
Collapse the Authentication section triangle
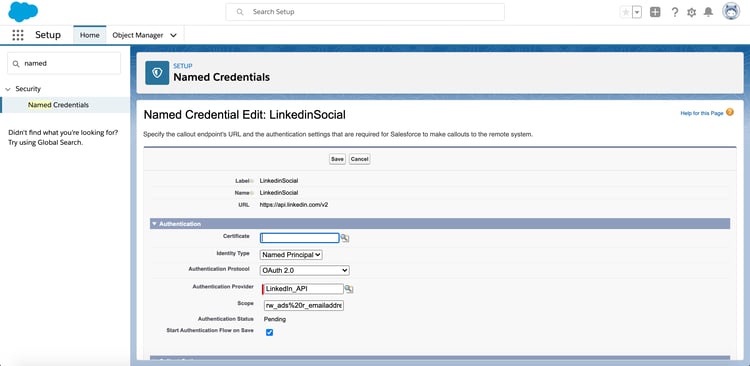click(x=154, y=223)
